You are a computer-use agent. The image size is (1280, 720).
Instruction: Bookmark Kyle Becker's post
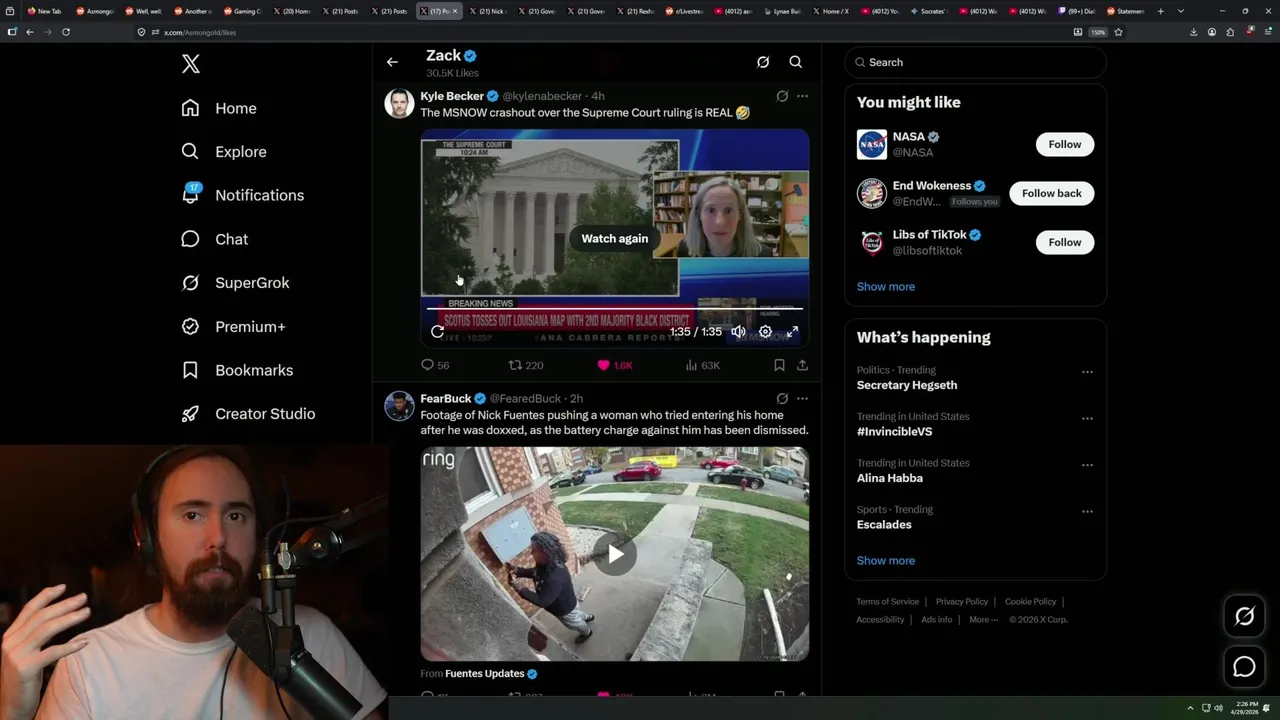[779, 365]
